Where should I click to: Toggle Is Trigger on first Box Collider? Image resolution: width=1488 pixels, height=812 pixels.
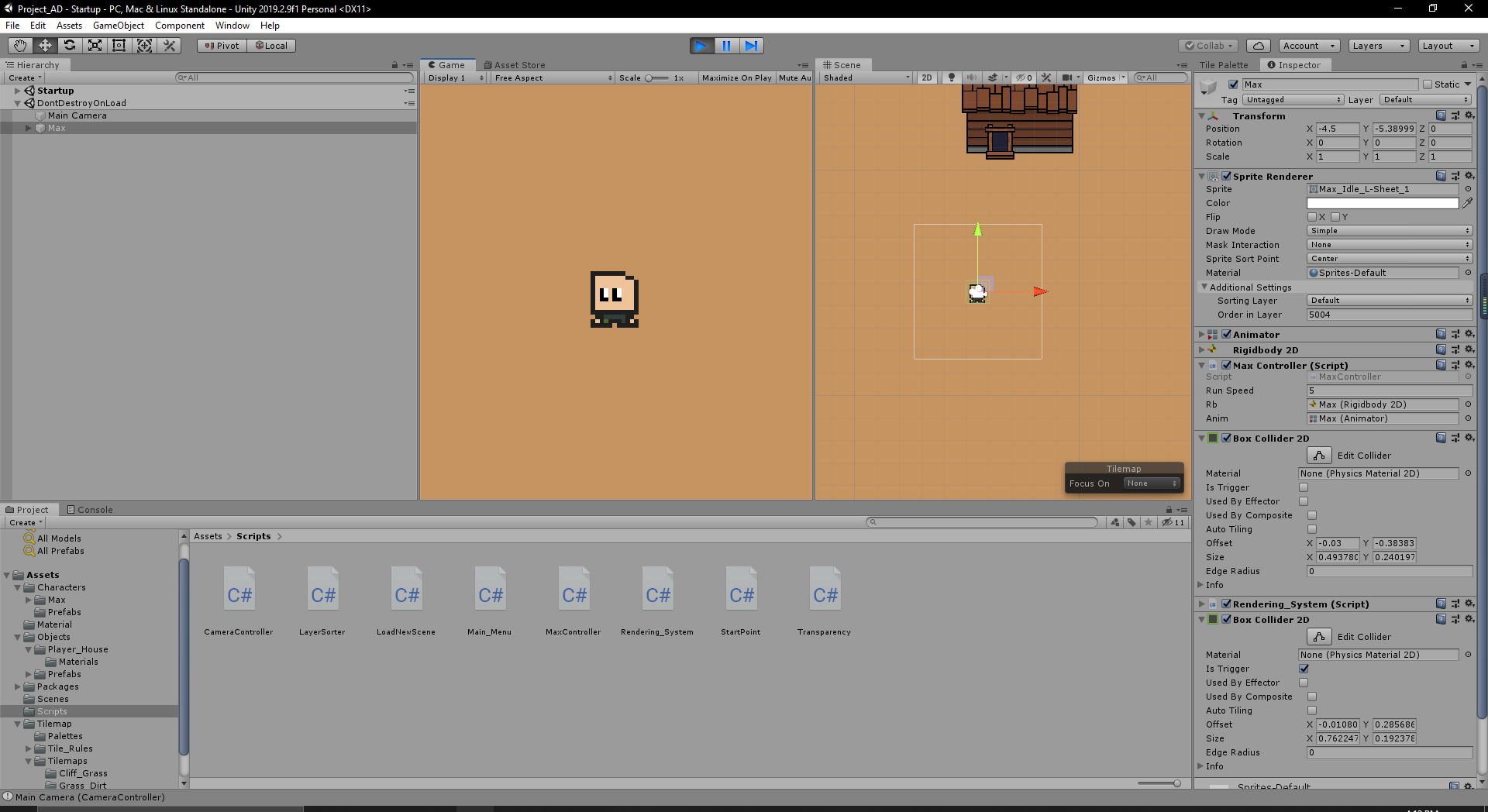point(1304,487)
